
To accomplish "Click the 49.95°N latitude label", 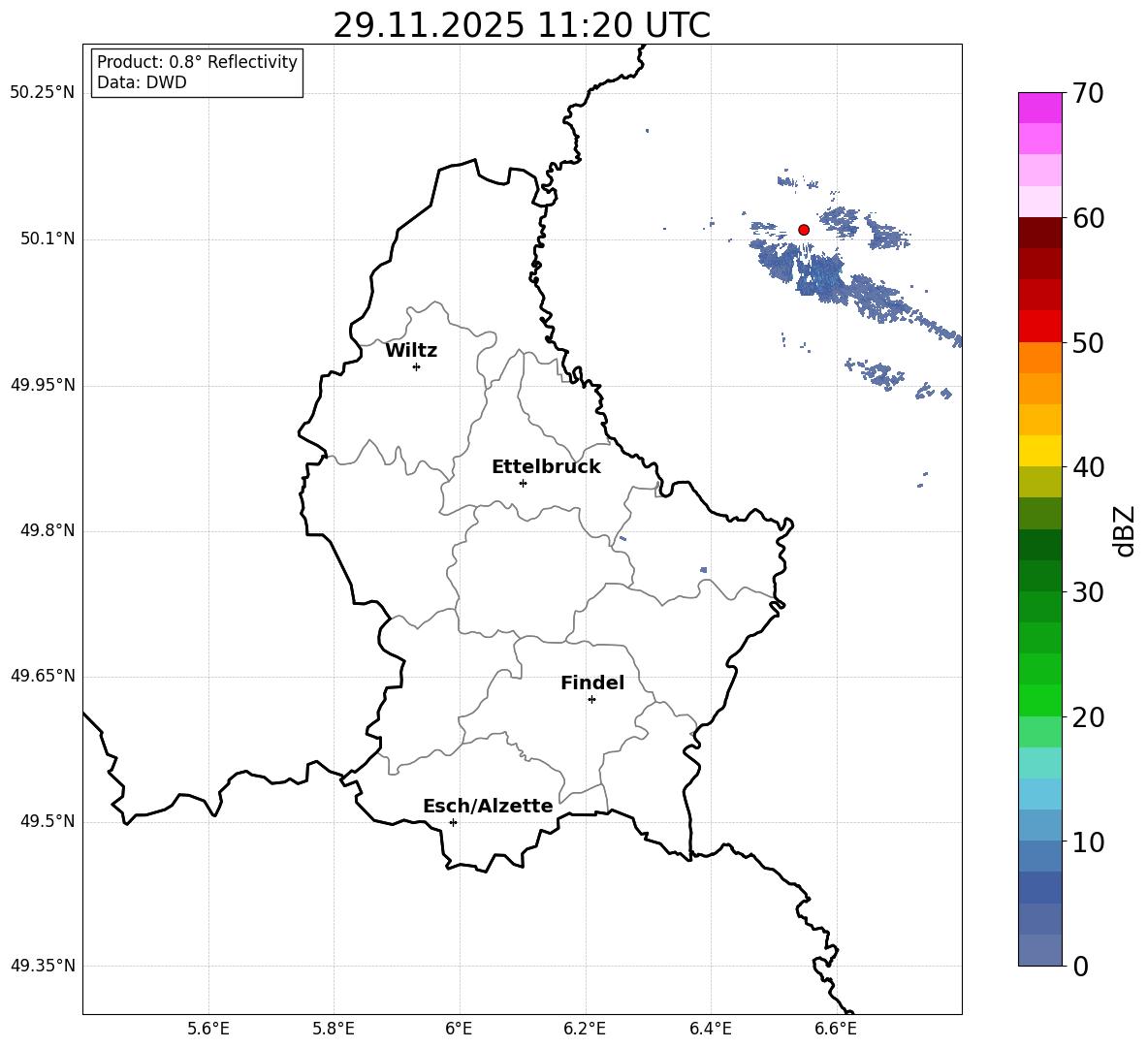I will point(43,385).
